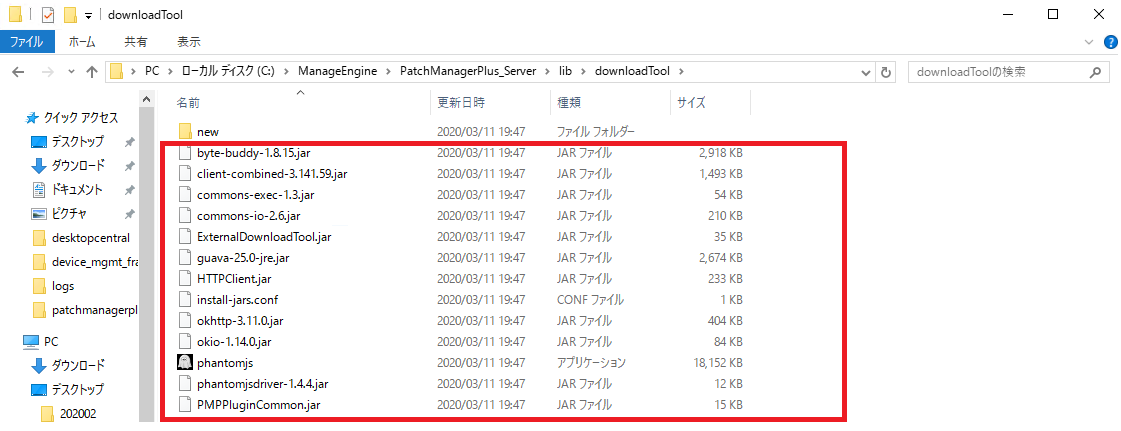Select the new folder icon
This screenshot has width=1121, height=431.
[x=185, y=132]
